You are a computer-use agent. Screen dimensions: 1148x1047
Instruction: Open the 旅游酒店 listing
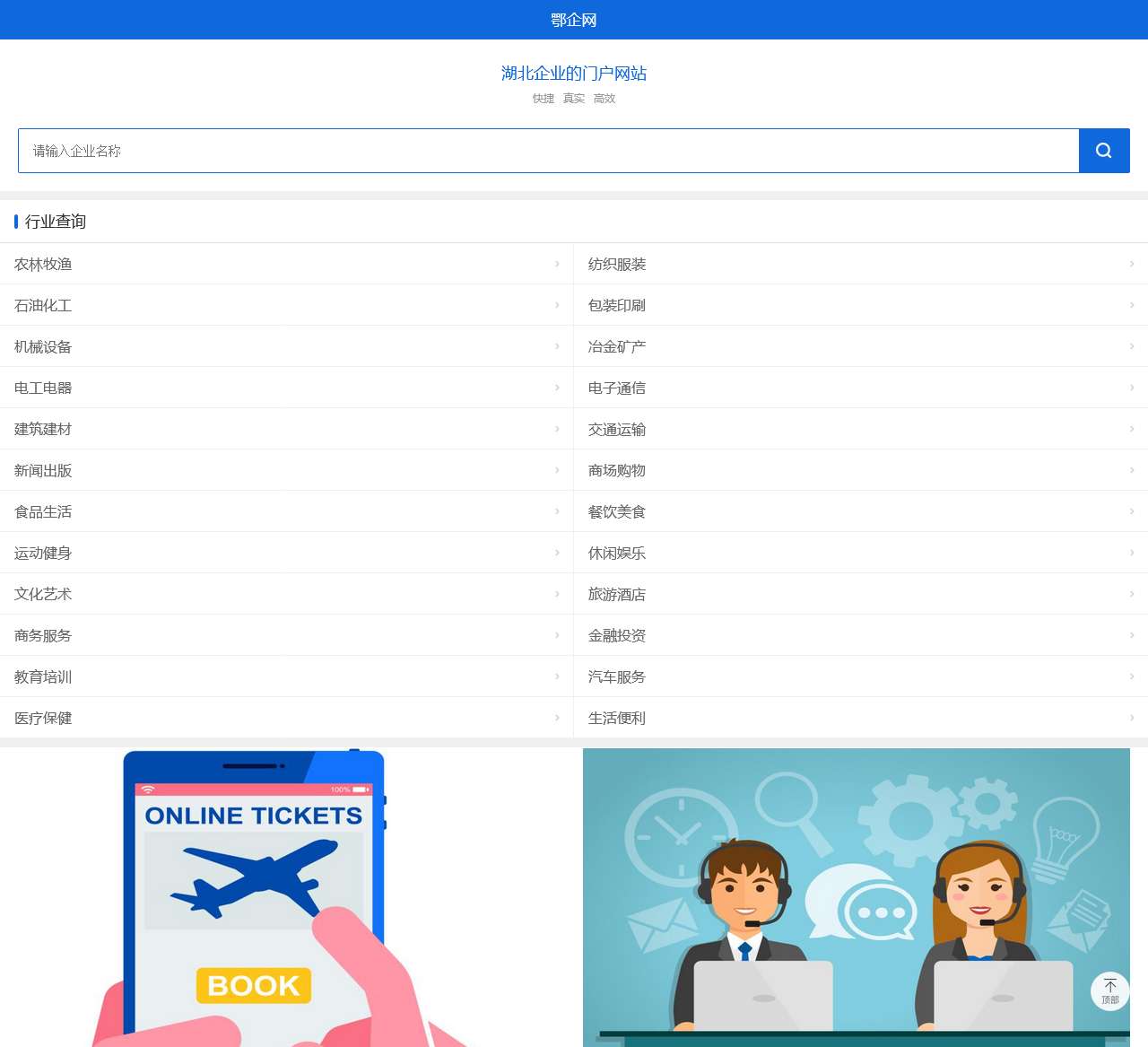click(617, 594)
